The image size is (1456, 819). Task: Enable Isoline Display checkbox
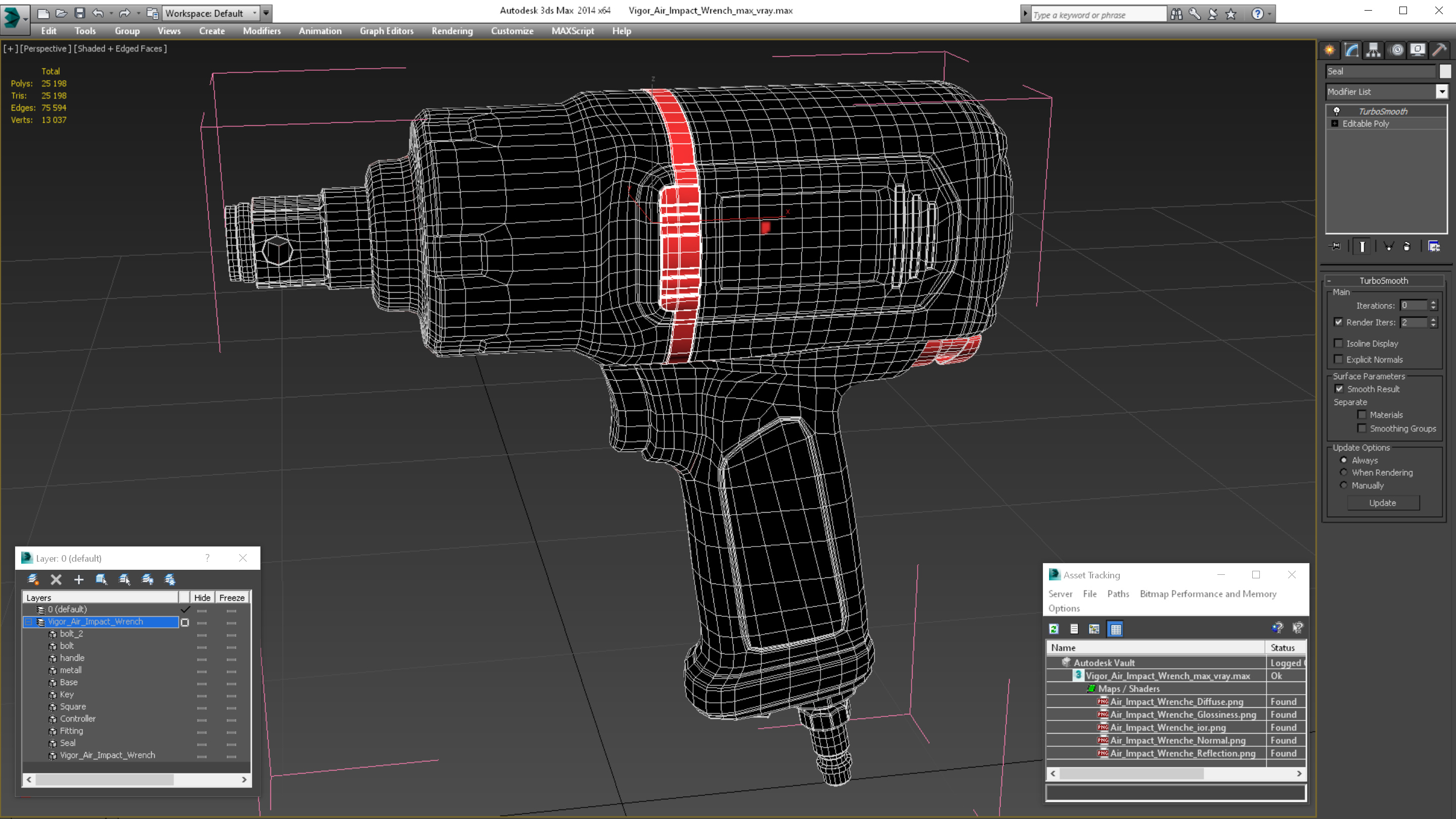click(x=1338, y=343)
